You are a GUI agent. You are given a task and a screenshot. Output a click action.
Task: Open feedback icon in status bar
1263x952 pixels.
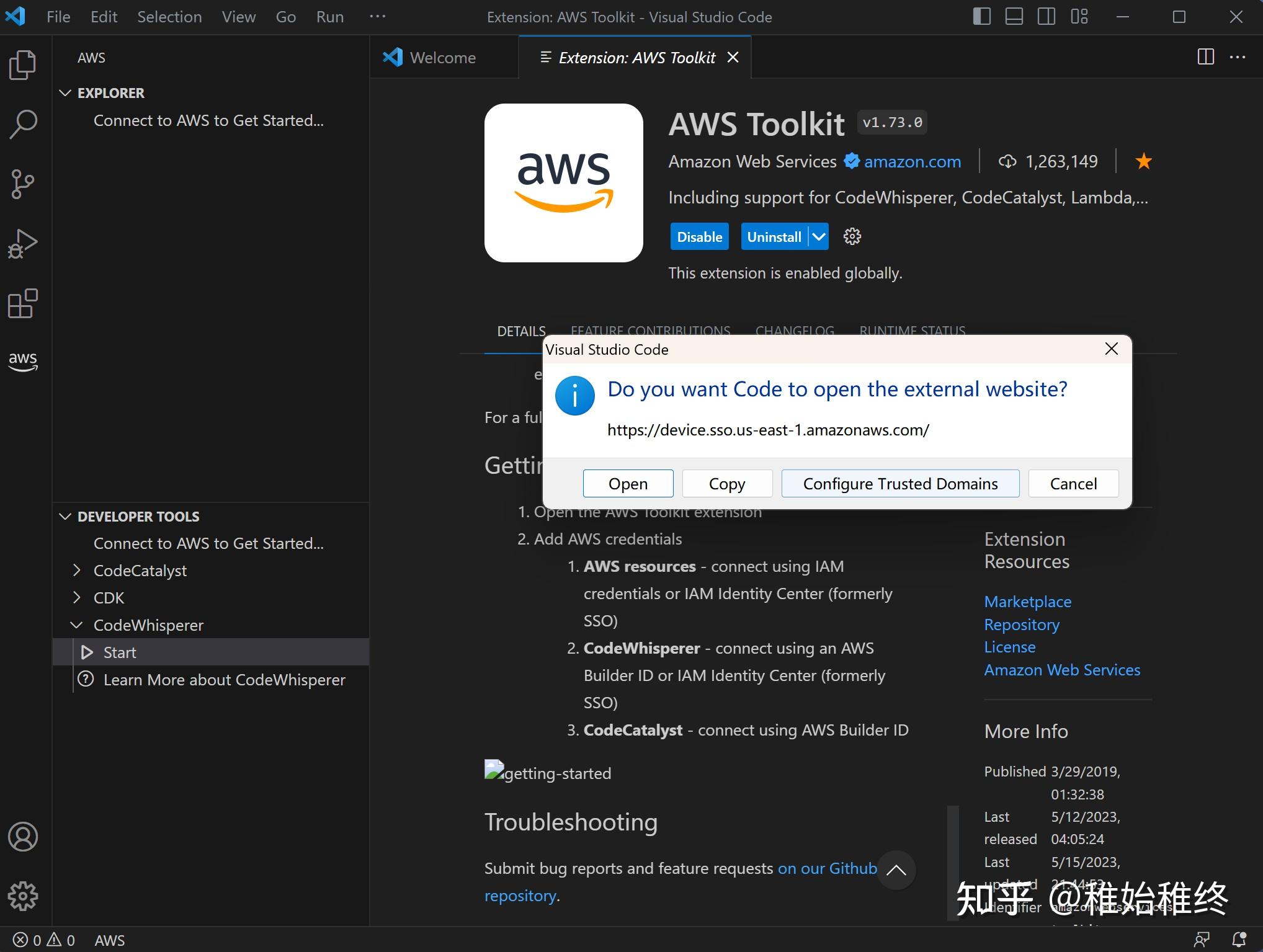(1202, 940)
